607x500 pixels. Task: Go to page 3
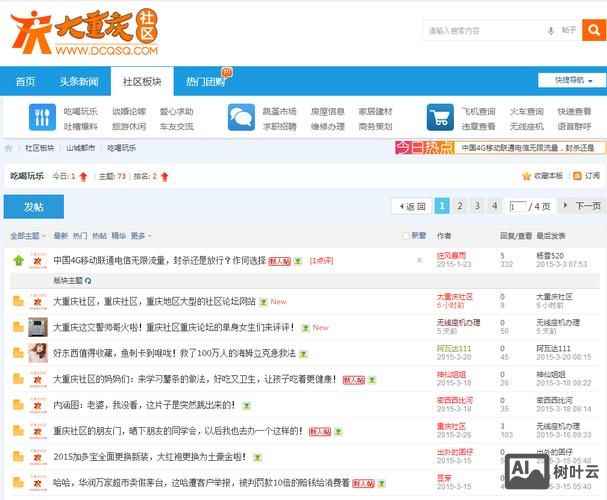tap(477, 206)
